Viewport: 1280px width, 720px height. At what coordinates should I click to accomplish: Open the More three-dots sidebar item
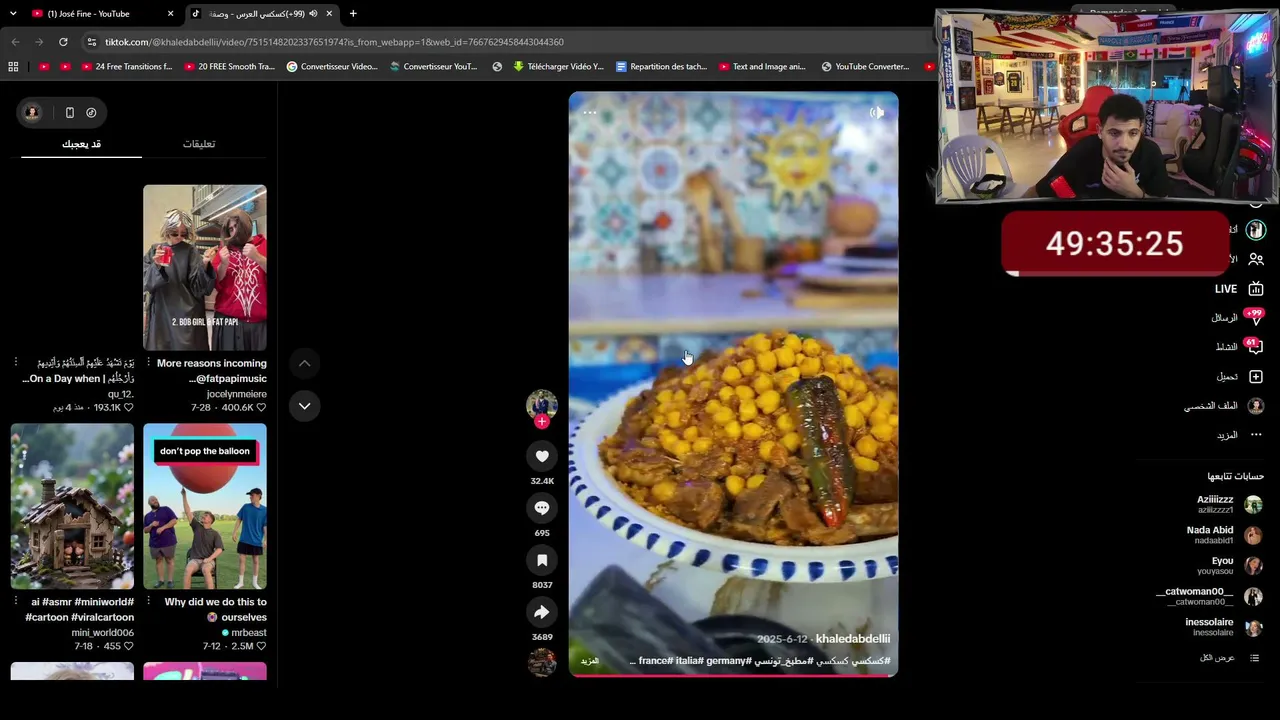coord(1240,435)
